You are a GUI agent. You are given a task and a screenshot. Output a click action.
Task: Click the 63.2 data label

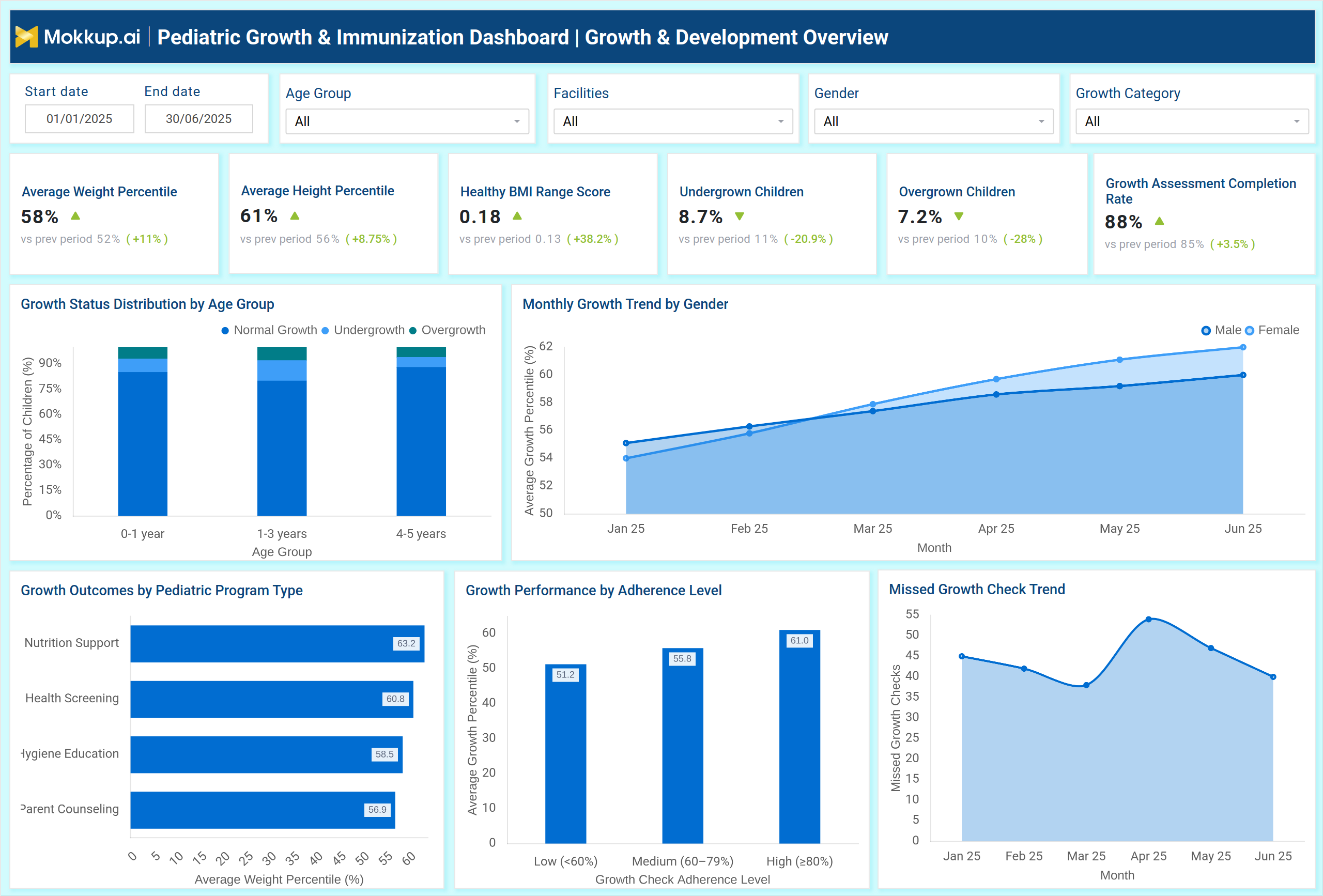point(407,643)
